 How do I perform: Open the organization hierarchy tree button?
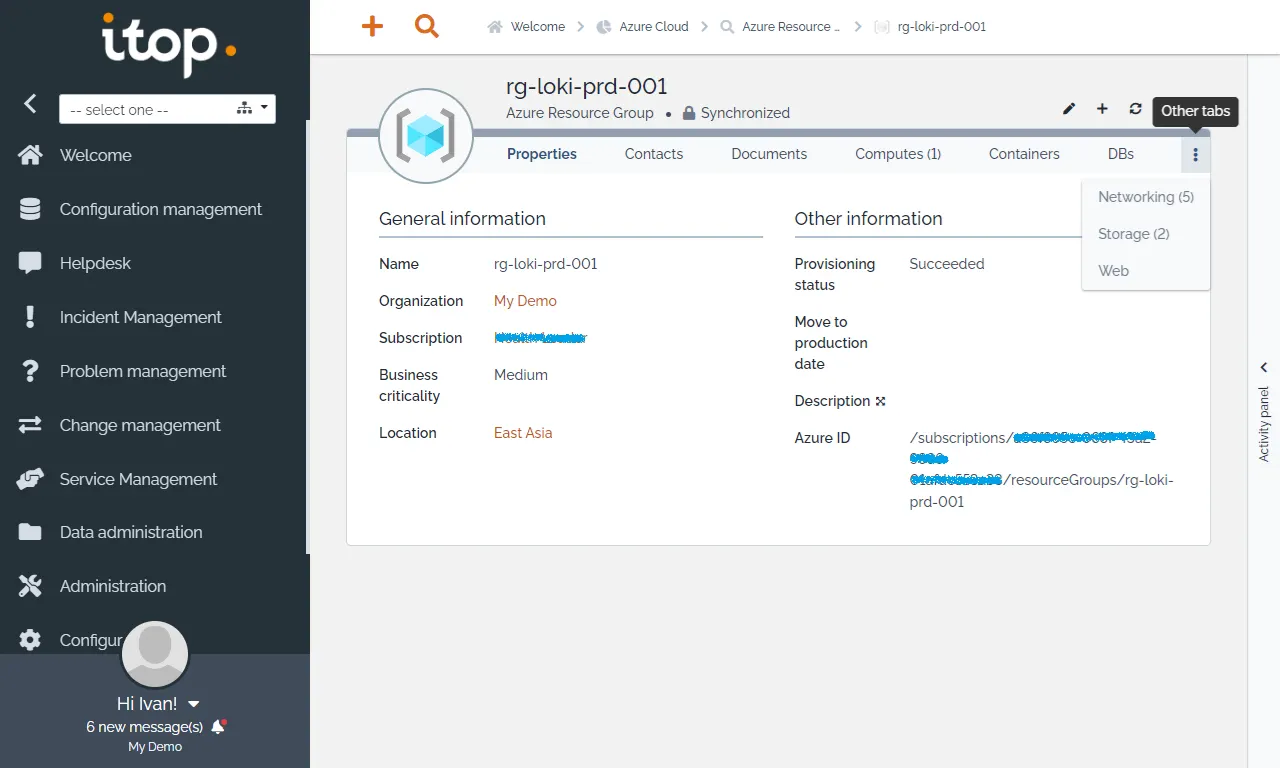click(x=244, y=109)
